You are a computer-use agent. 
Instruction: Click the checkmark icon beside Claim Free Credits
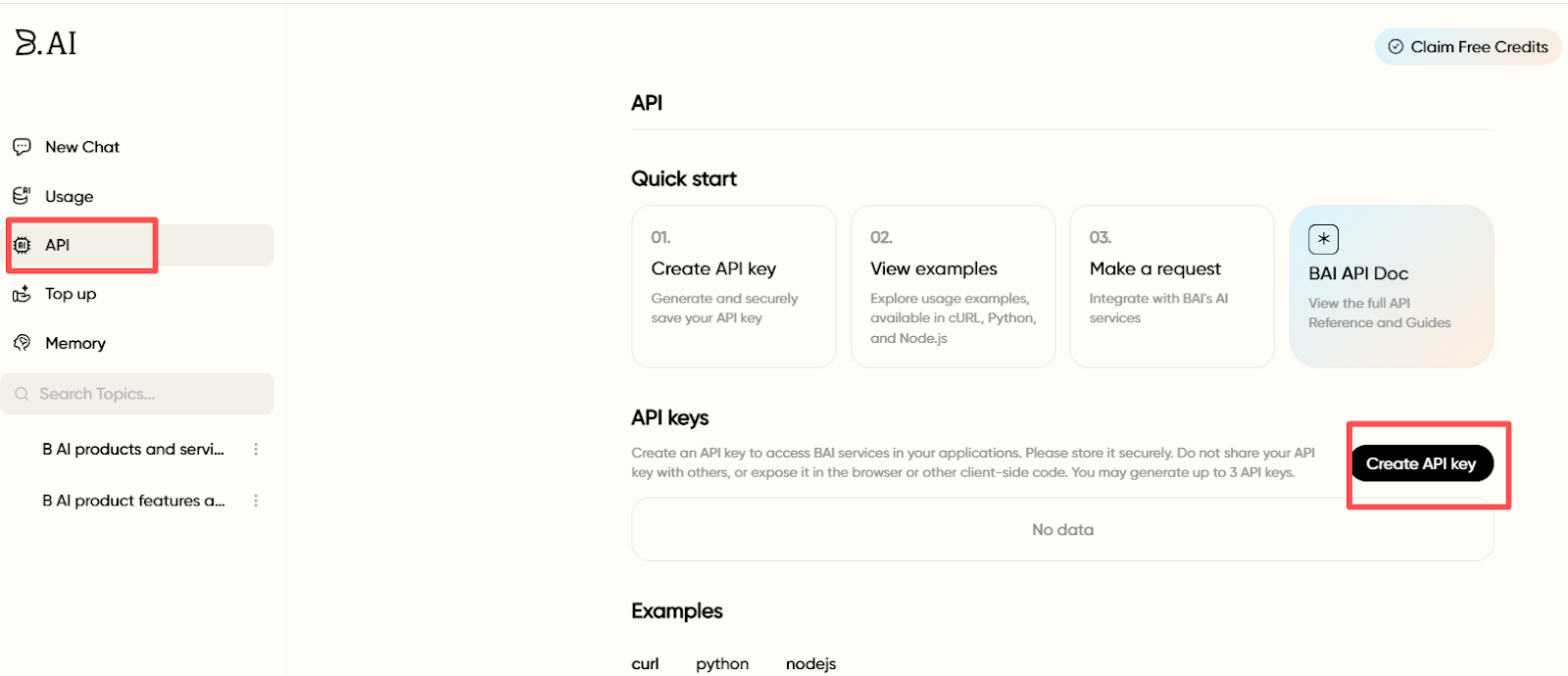point(1396,47)
